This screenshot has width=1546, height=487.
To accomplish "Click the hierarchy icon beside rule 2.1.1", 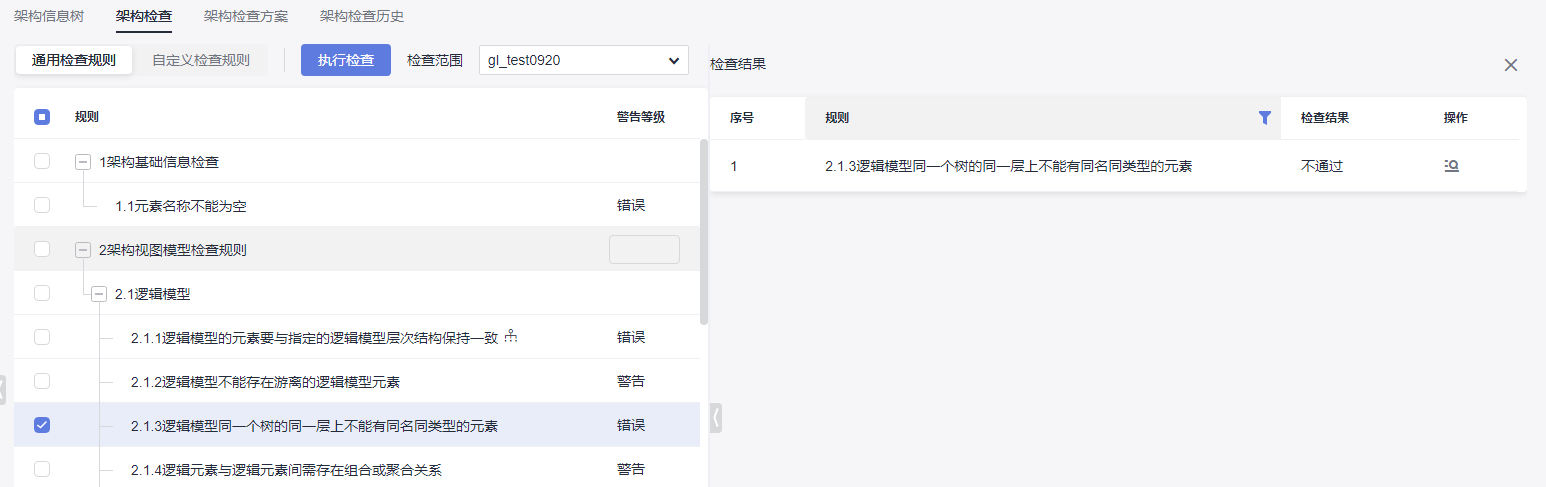I will point(511,337).
